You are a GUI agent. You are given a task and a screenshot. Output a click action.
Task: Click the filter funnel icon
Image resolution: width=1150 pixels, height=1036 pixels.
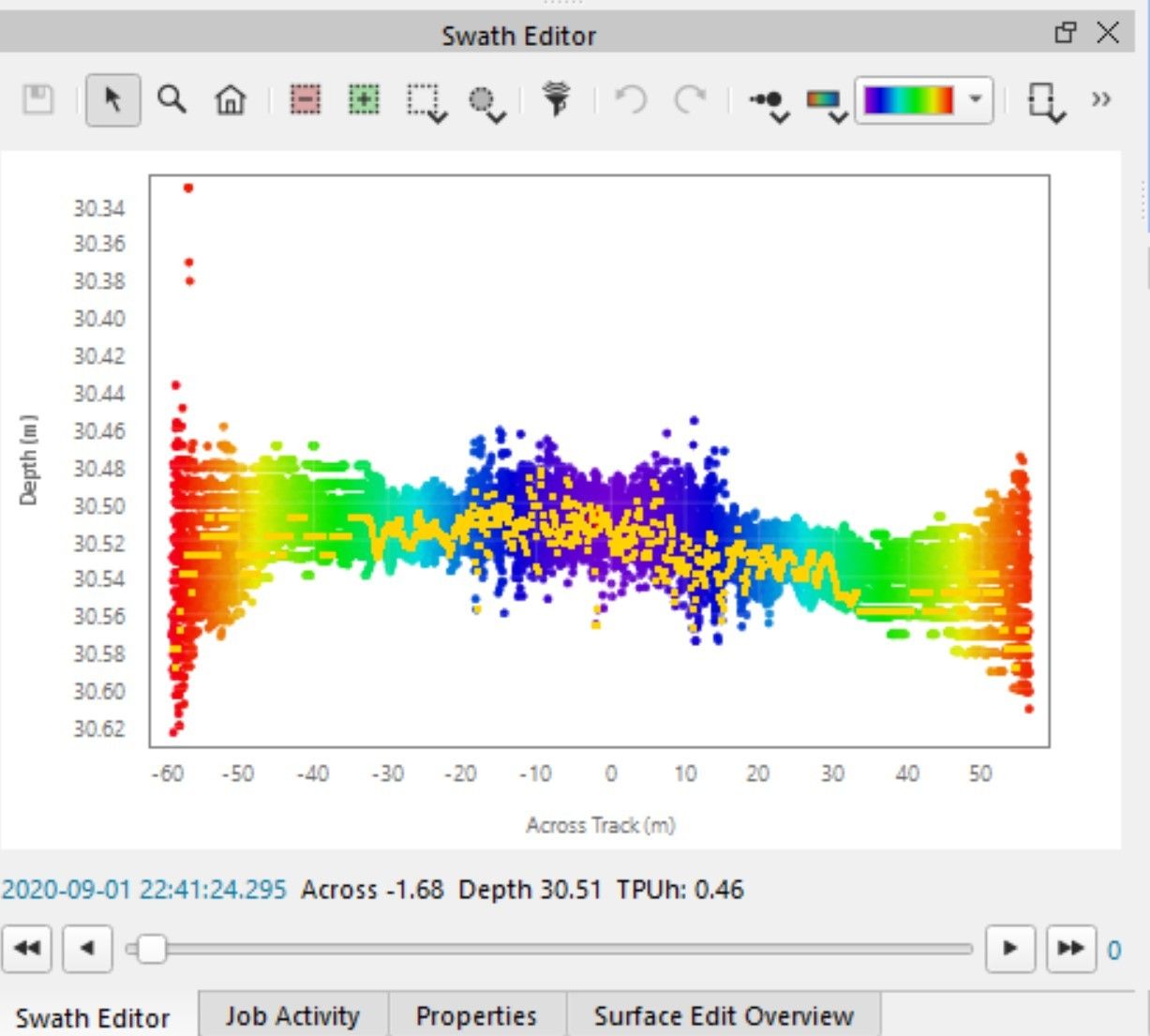(557, 99)
